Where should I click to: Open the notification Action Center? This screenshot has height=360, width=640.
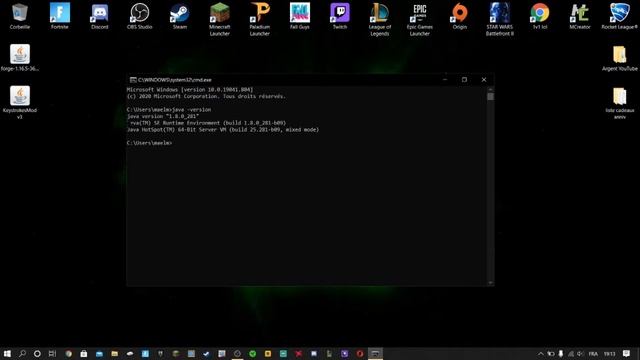coord(626,353)
